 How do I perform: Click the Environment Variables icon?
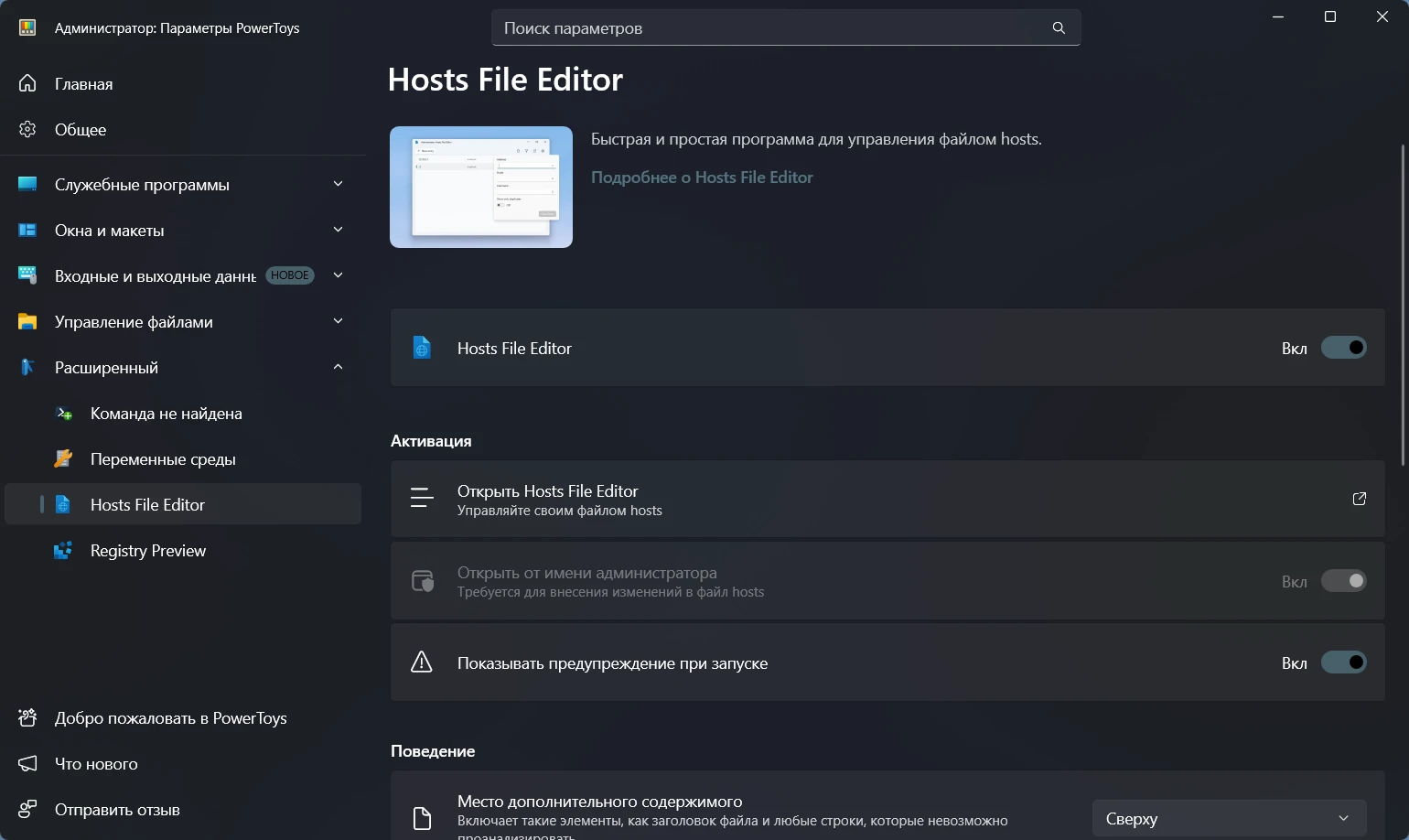63,458
